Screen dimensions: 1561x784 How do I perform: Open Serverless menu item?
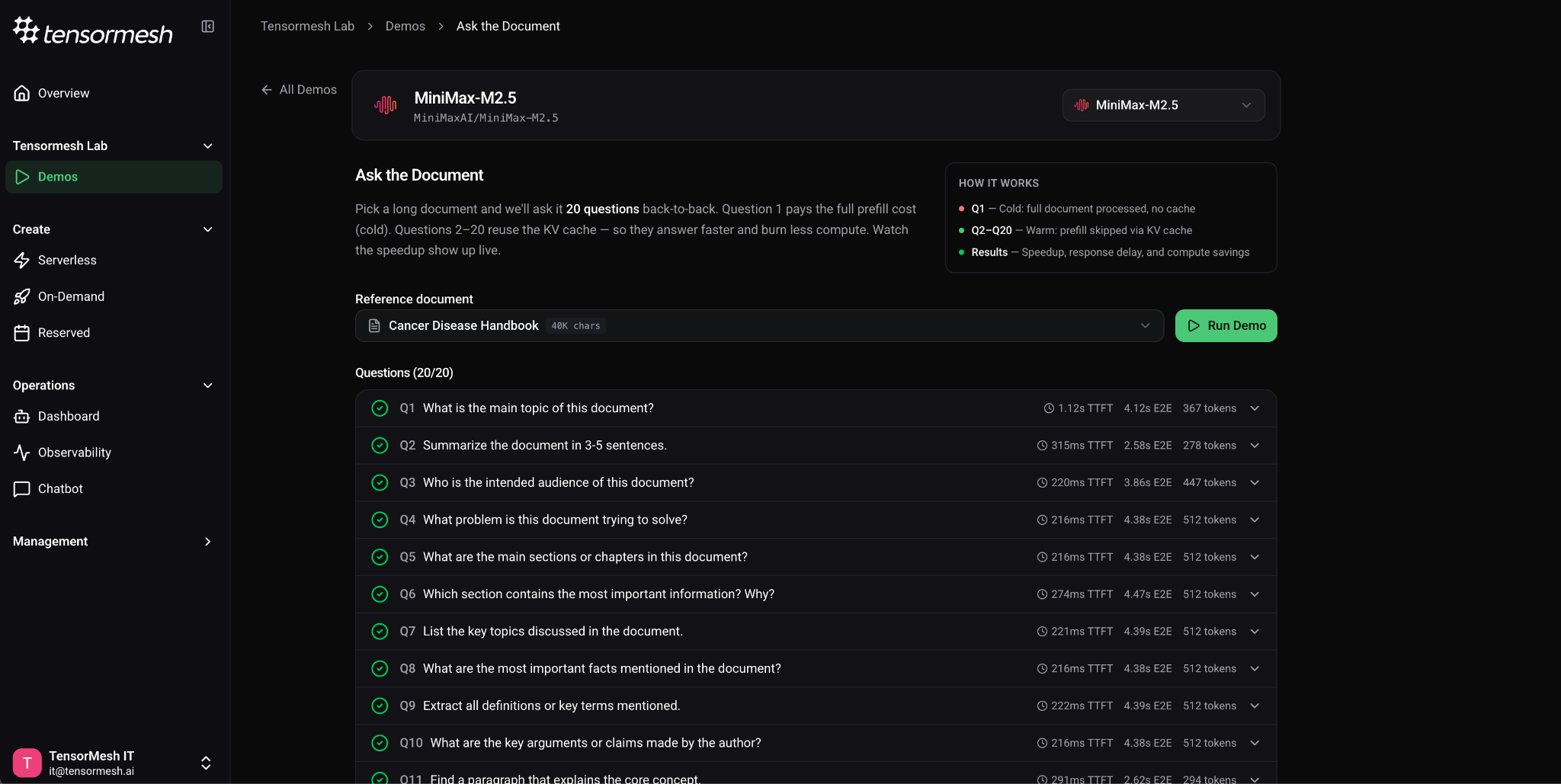pos(67,261)
